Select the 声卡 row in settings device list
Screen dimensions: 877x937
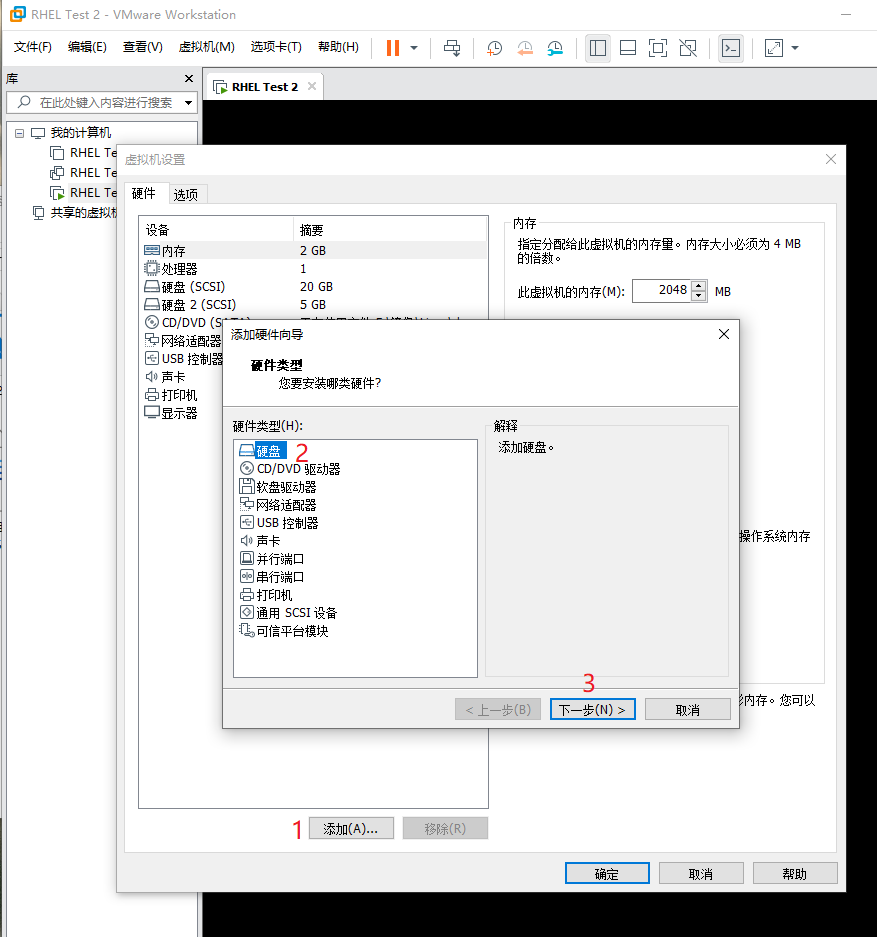173,377
